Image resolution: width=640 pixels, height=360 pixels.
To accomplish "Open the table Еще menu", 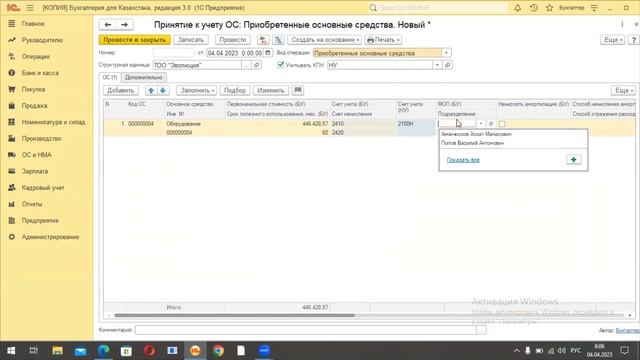I will coord(623,90).
